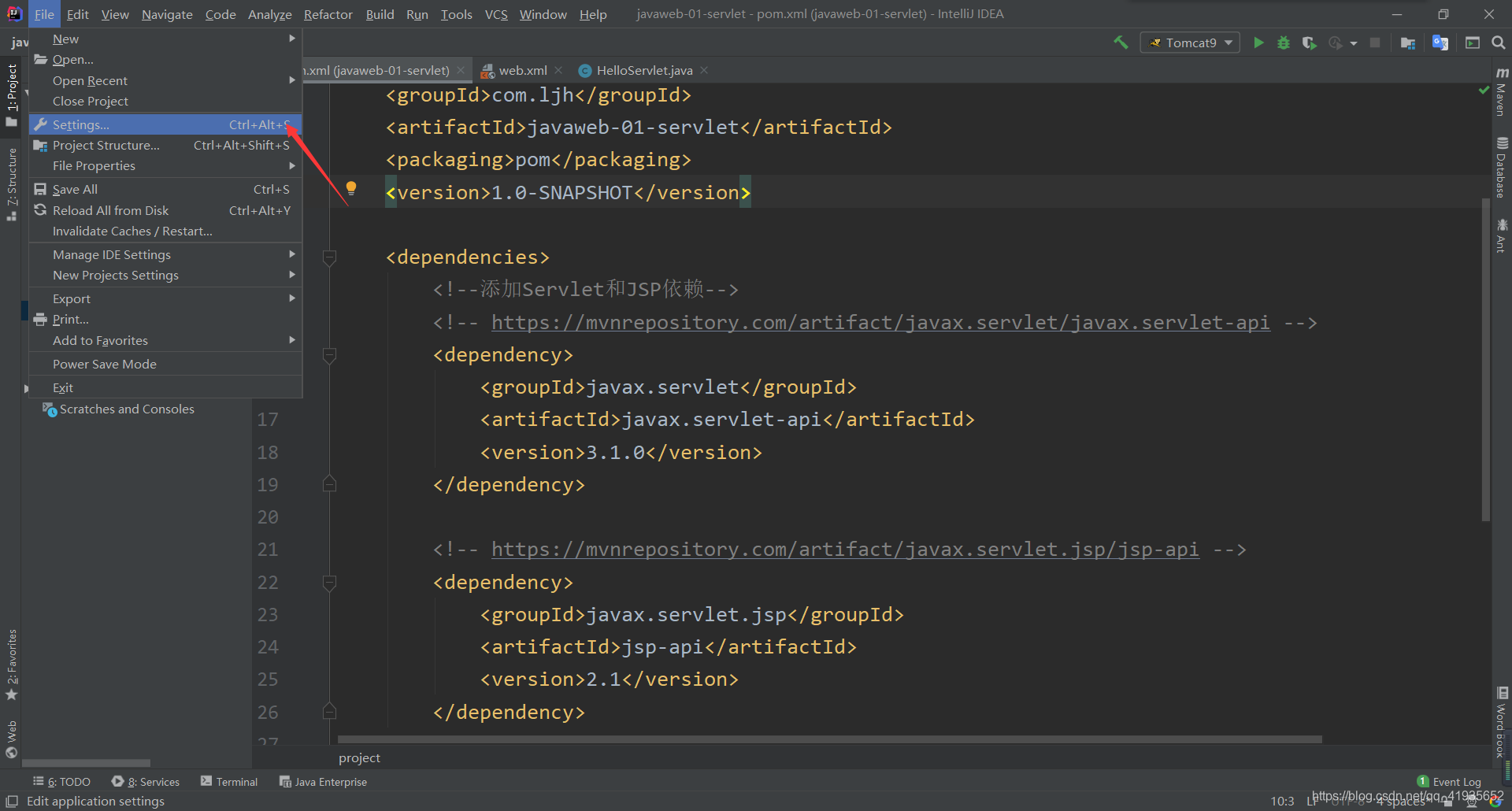Click the Build Project hammer icon
The height and width of the screenshot is (811, 1512).
point(1120,43)
